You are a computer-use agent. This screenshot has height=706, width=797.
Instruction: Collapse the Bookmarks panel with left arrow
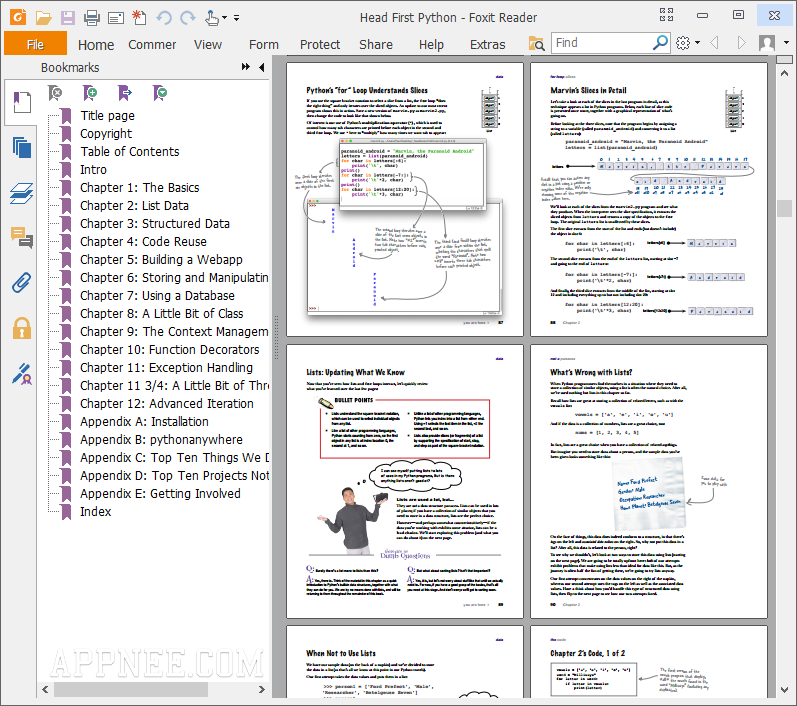tap(262, 67)
